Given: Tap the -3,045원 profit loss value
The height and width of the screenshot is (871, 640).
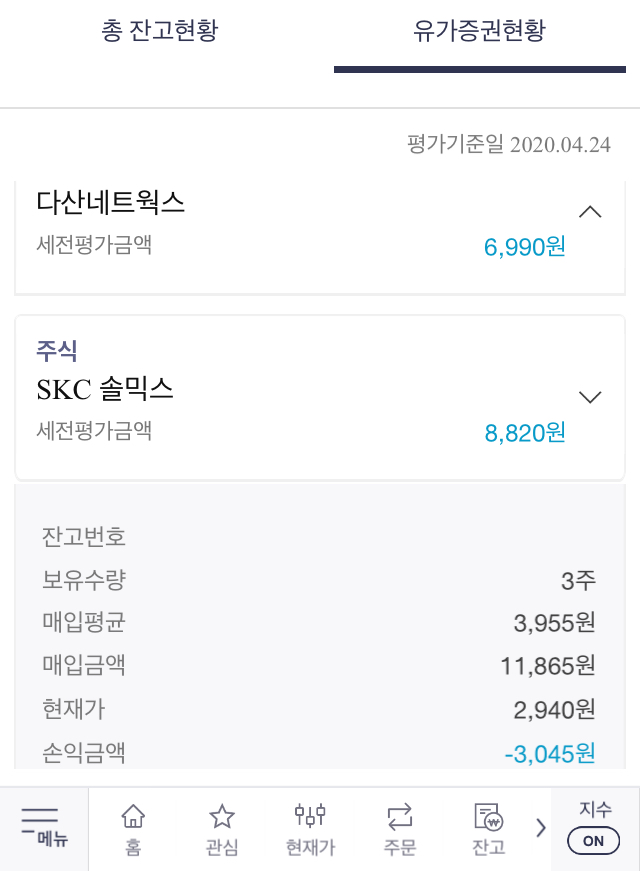Looking at the screenshot, I should [x=549, y=753].
